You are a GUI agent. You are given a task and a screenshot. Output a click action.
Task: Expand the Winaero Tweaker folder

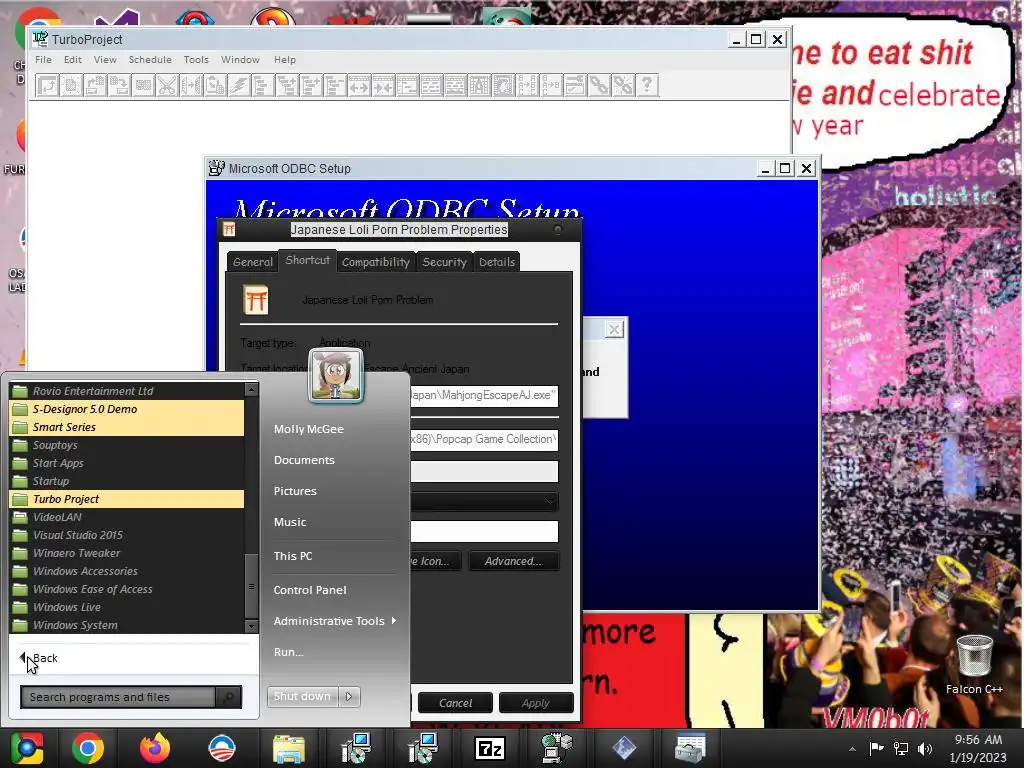point(127,553)
